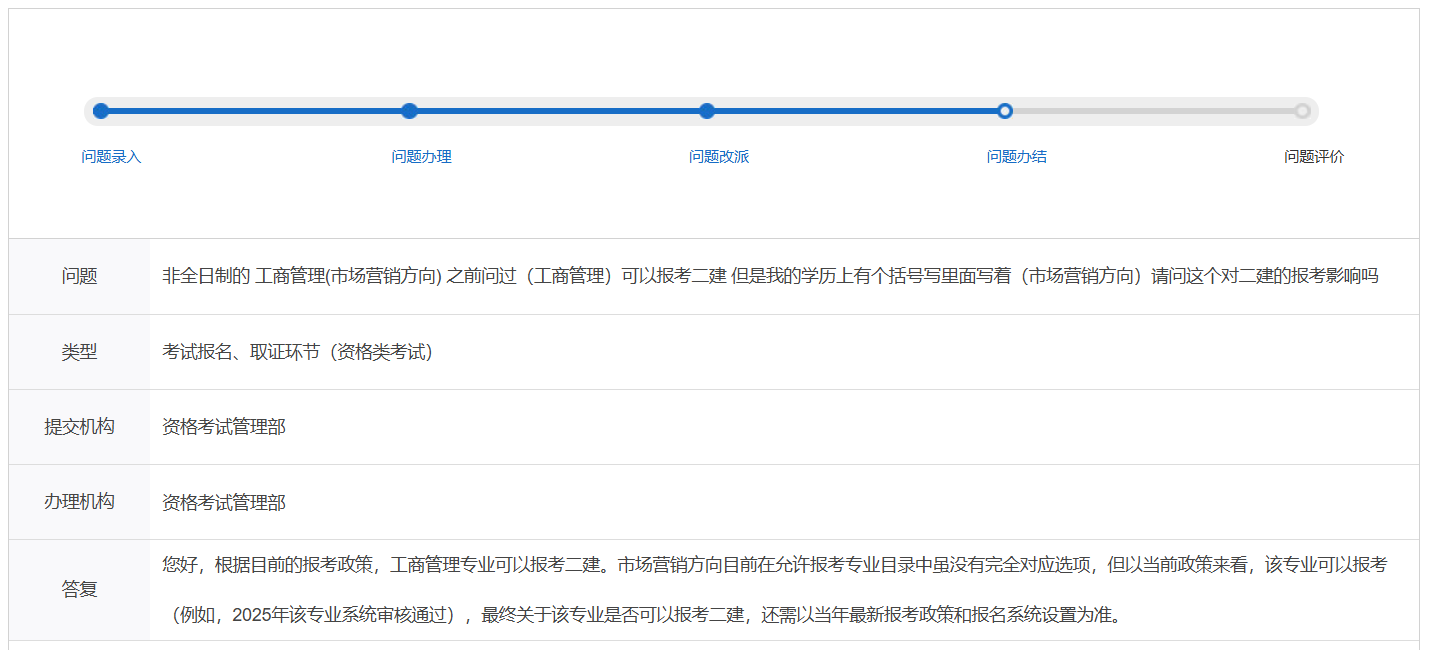Click progress bar between 问题录入 and 问题办理
The width and height of the screenshot is (1429, 650).
coord(255,111)
